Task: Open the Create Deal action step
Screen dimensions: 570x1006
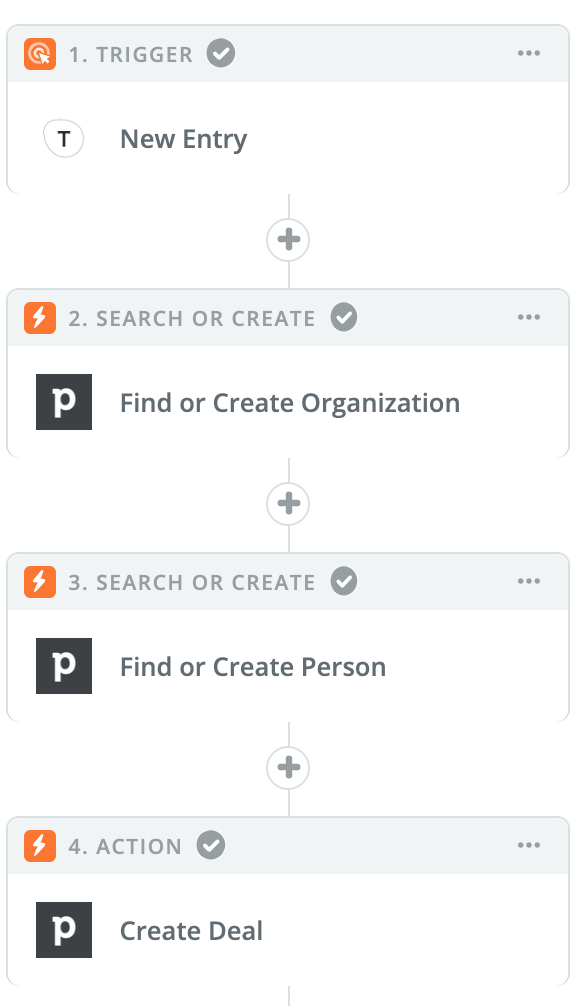Action: 288,930
